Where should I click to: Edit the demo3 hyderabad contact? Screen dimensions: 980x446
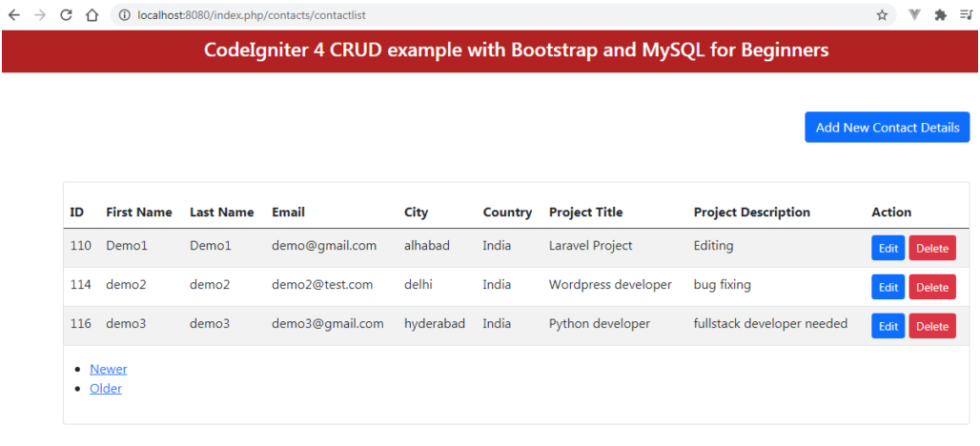pos(888,326)
